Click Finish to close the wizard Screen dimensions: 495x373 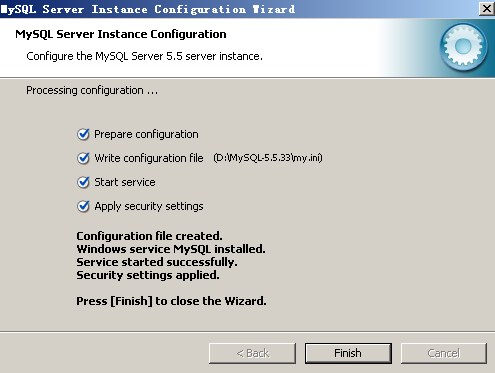coord(348,353)
